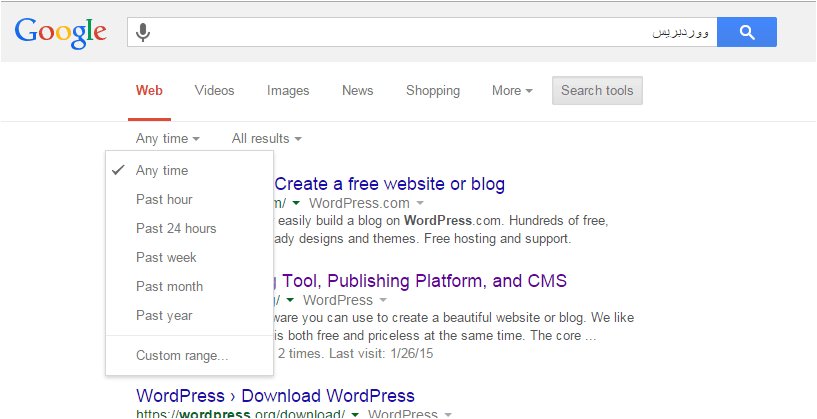The height and width of the screenshot is (419, 817).
Task: Toggle the Search tools button
Action: [597, 91]
